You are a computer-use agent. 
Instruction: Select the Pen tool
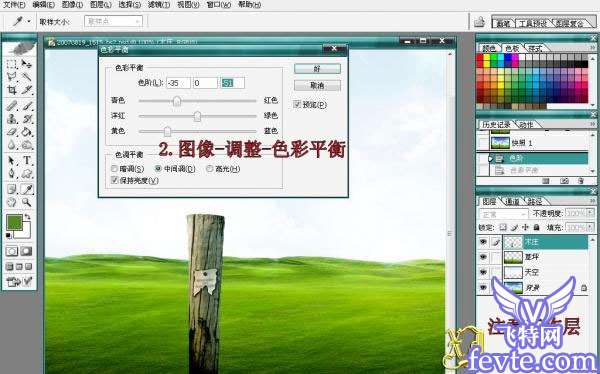[12, 174]
